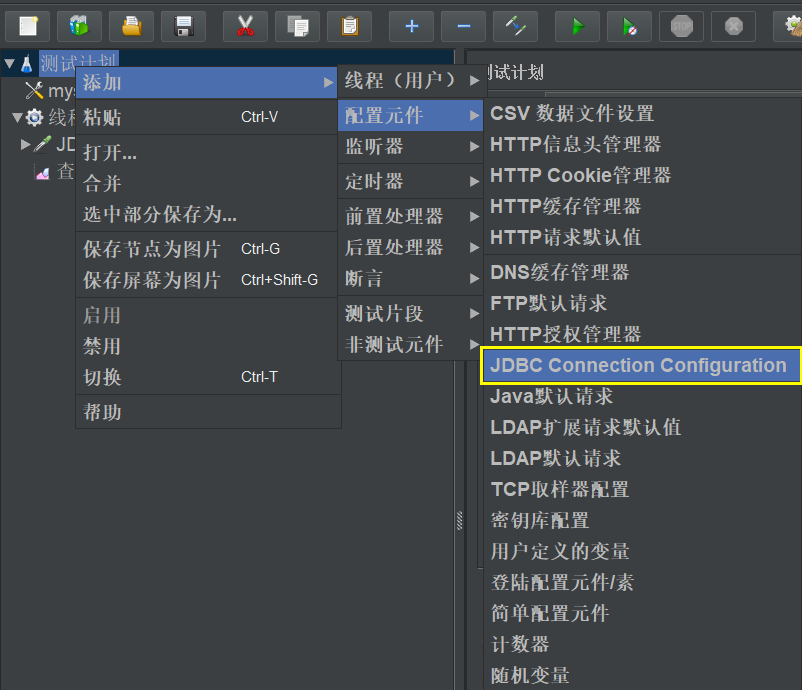This screenshot has width=802, height=690.
Task: Click the flask icon of test plan node
Action: pos(27,63)
